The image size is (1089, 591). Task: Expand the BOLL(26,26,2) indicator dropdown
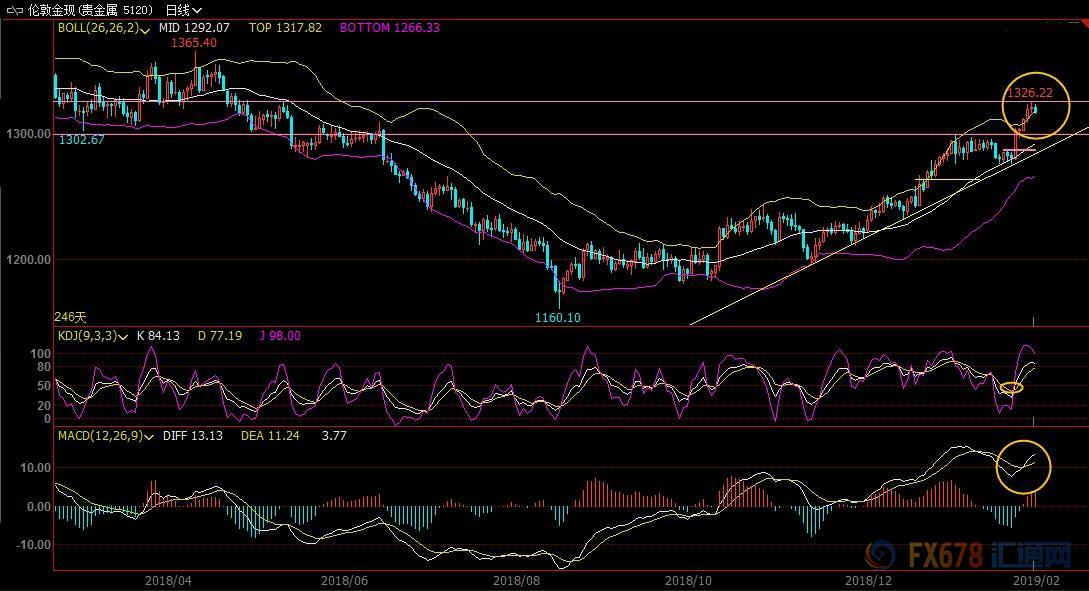tap(144, 29)
